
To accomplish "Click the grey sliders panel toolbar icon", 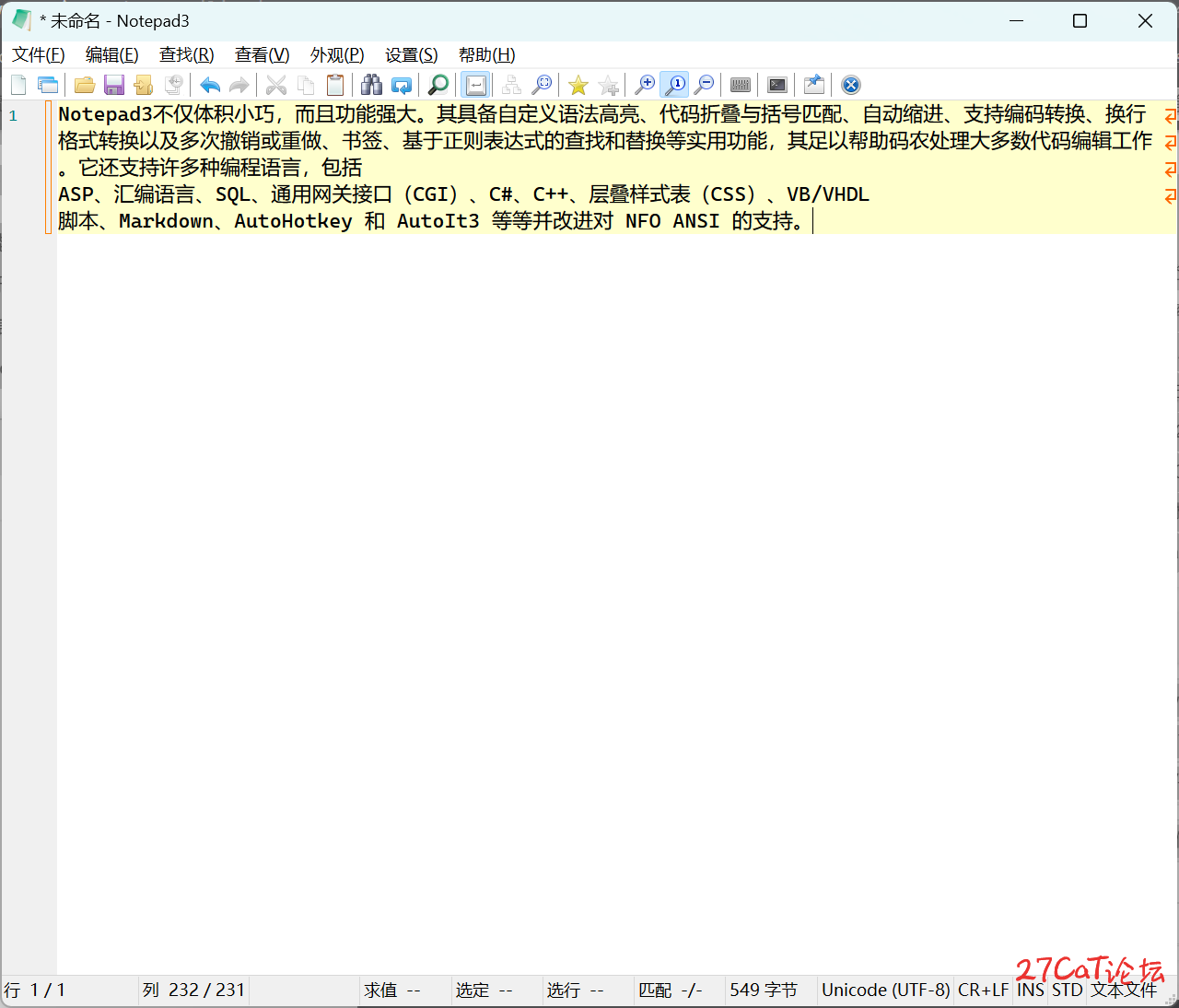I will (x=741, y=86).
